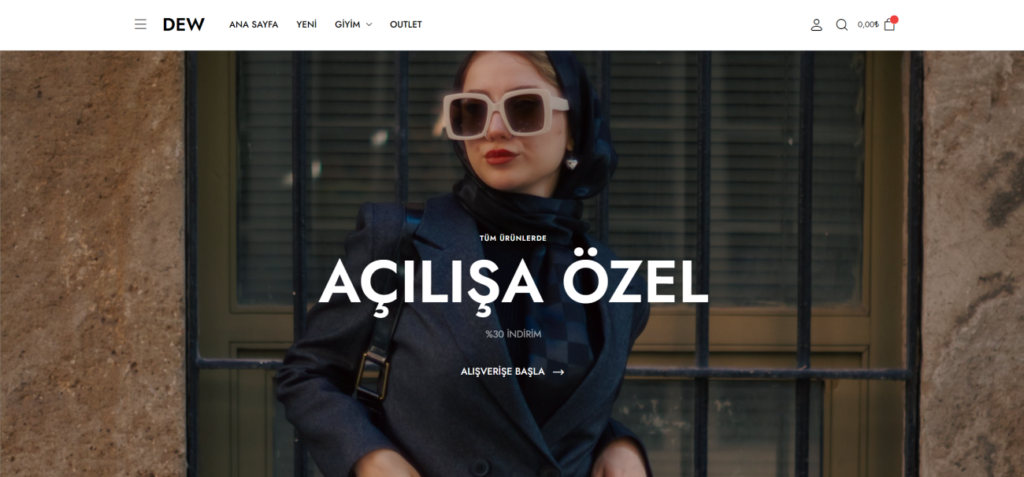Click the %30 İNDİRİM text
Viewport: 1024px width, 477px height.
(x=513, y=334)
